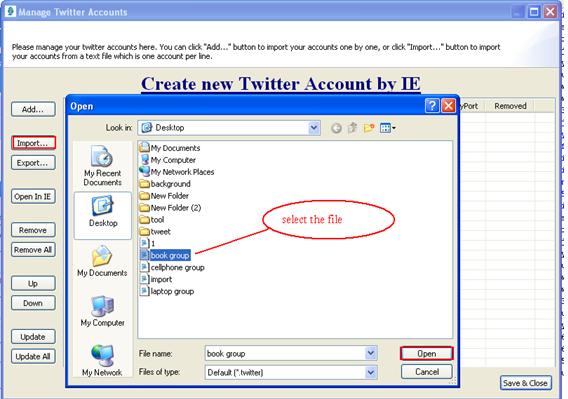Viewport: 568px width, 399px height.
Task: Click the Add... button
Action: click(x=33, y=109)
